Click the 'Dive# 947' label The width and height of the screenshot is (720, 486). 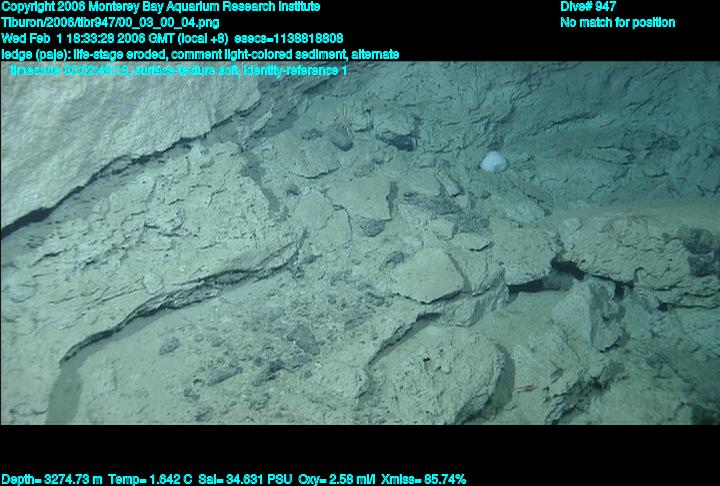pos(588,7)
